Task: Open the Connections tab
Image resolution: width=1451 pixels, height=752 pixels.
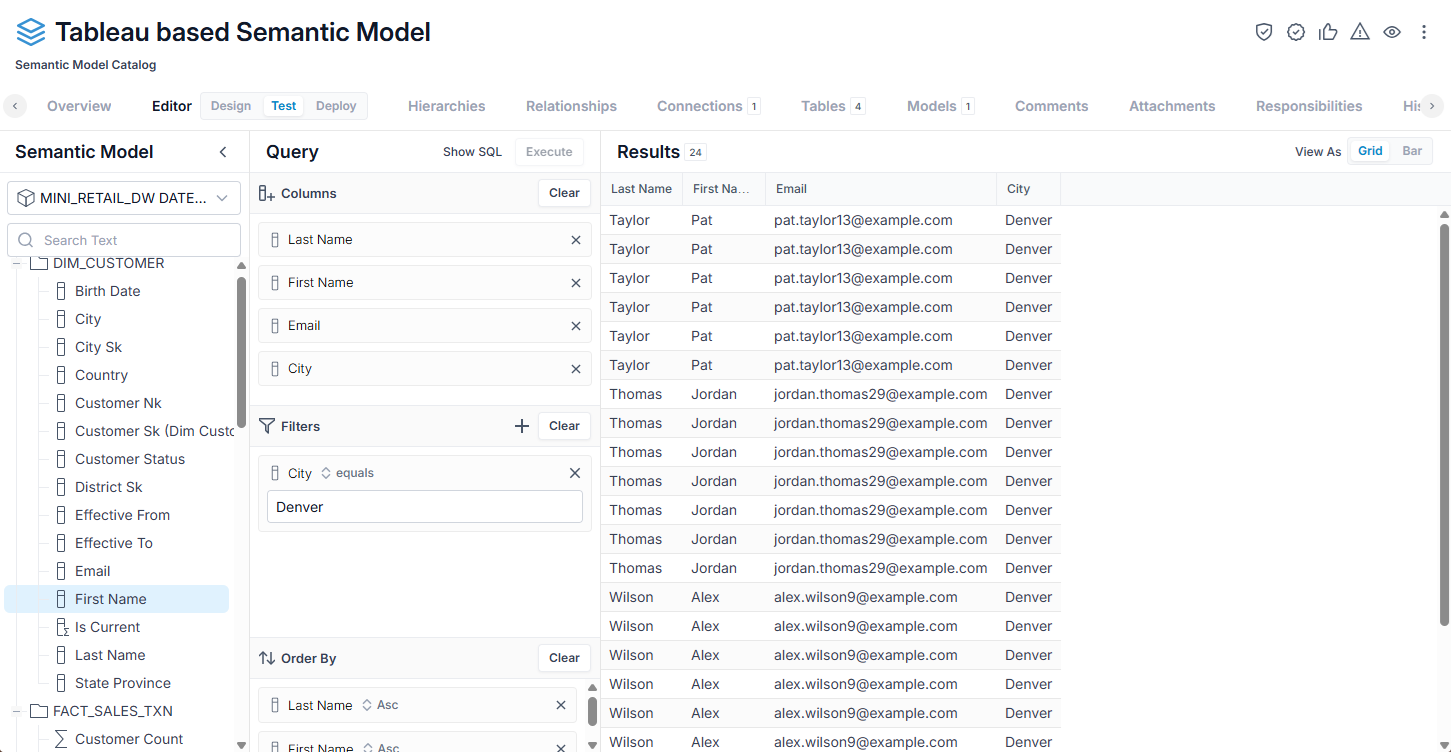Action: tap(708, 106)
